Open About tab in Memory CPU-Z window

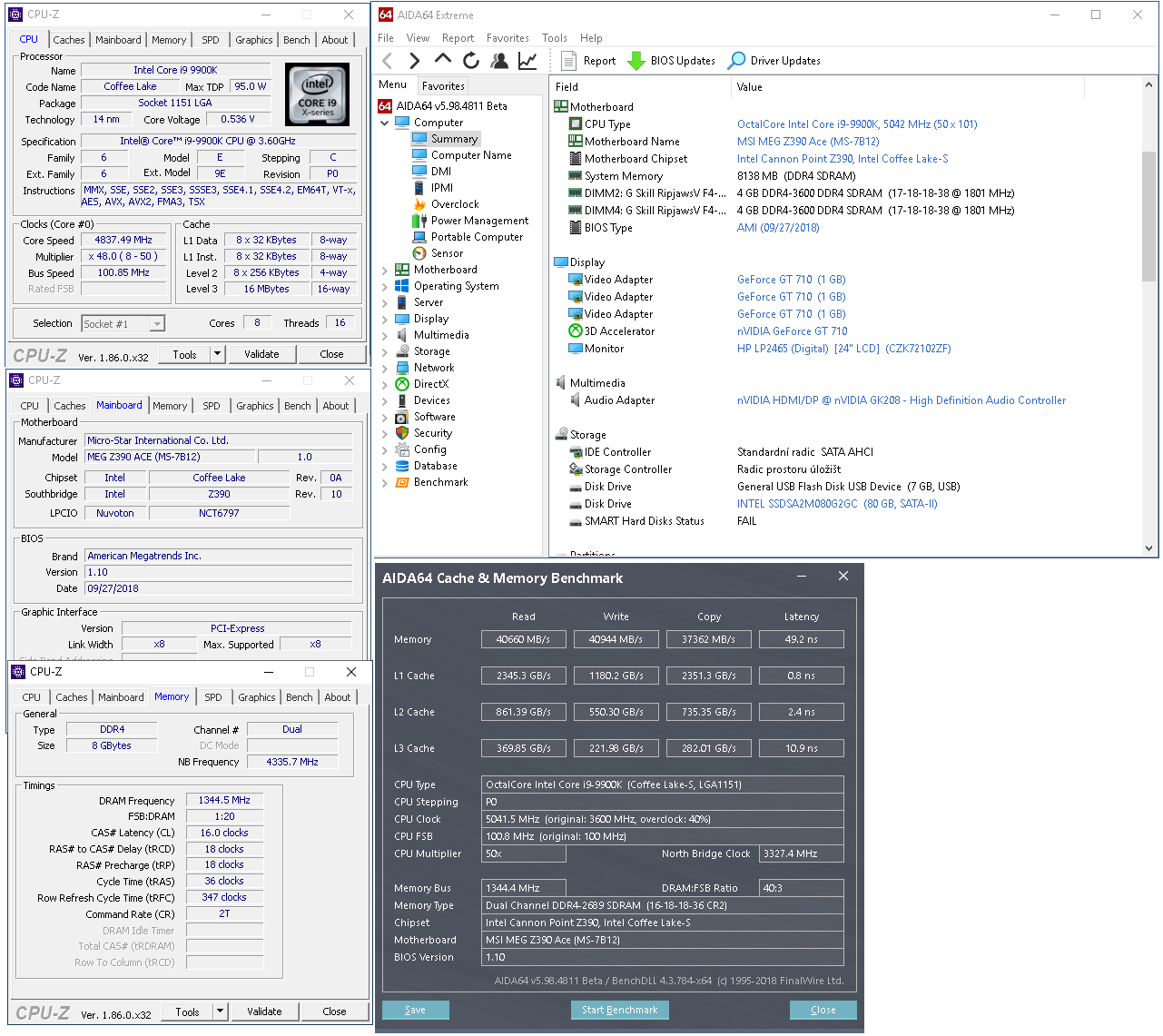click(x=338, y=697)
